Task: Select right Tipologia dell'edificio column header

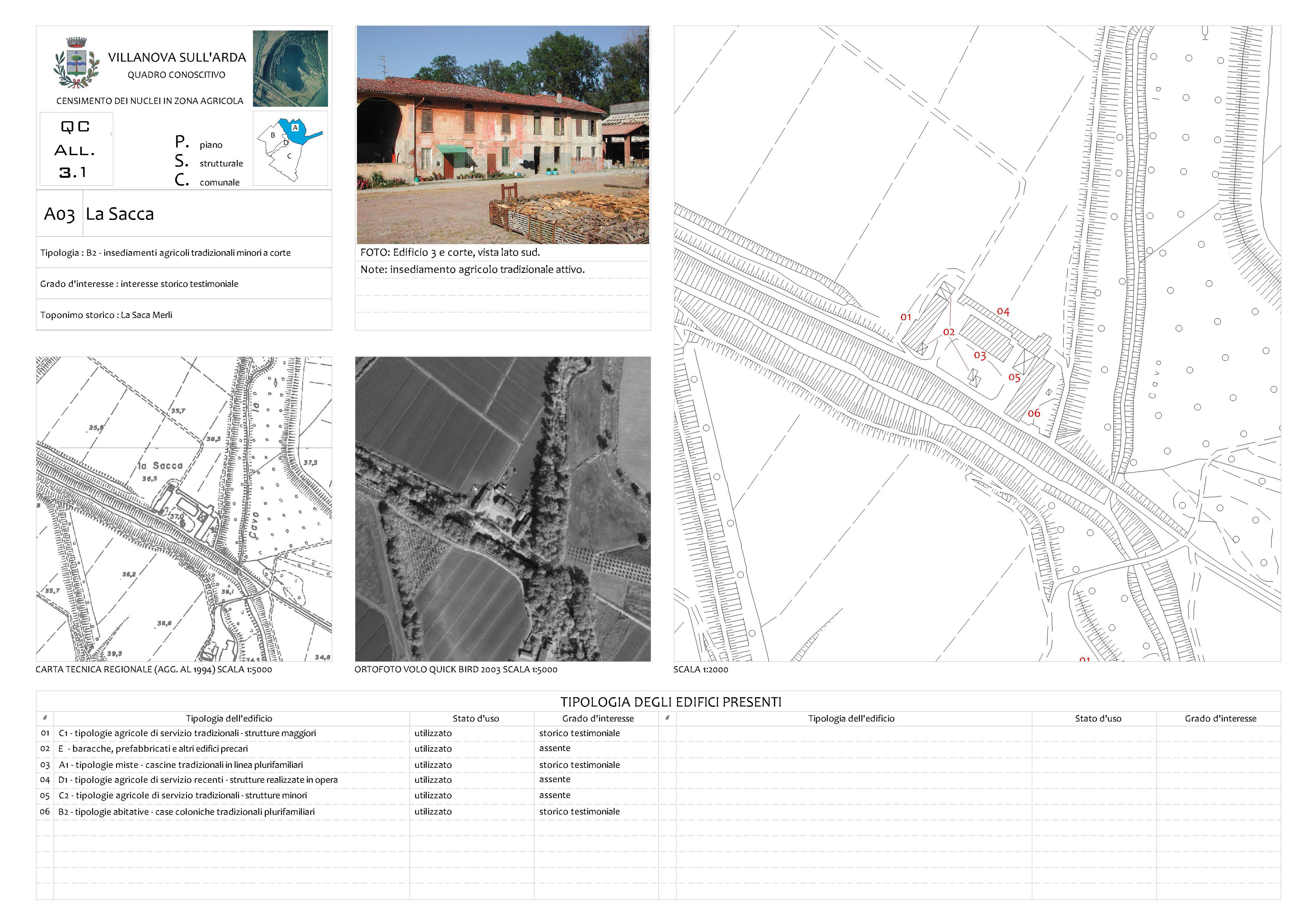Action: 851,719
